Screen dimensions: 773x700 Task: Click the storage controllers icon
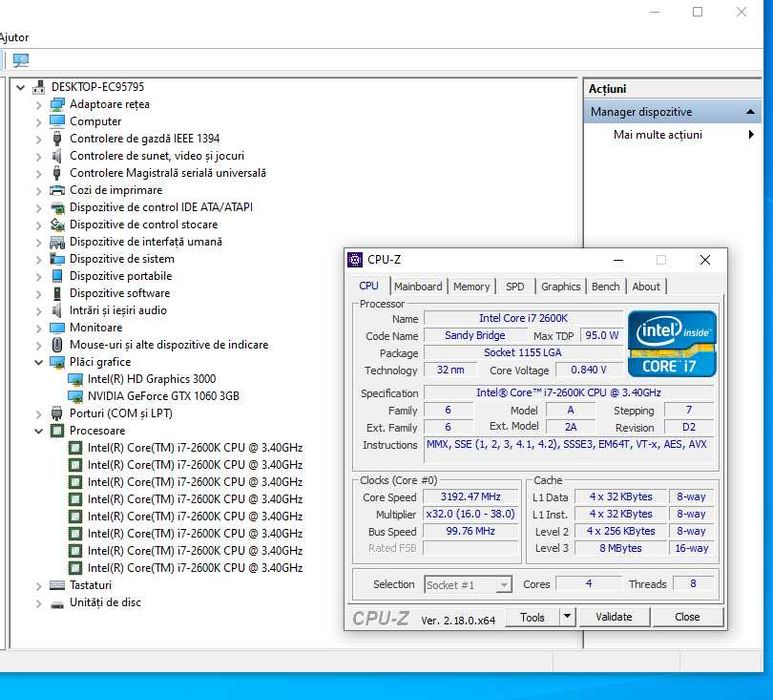pos(57,225)
